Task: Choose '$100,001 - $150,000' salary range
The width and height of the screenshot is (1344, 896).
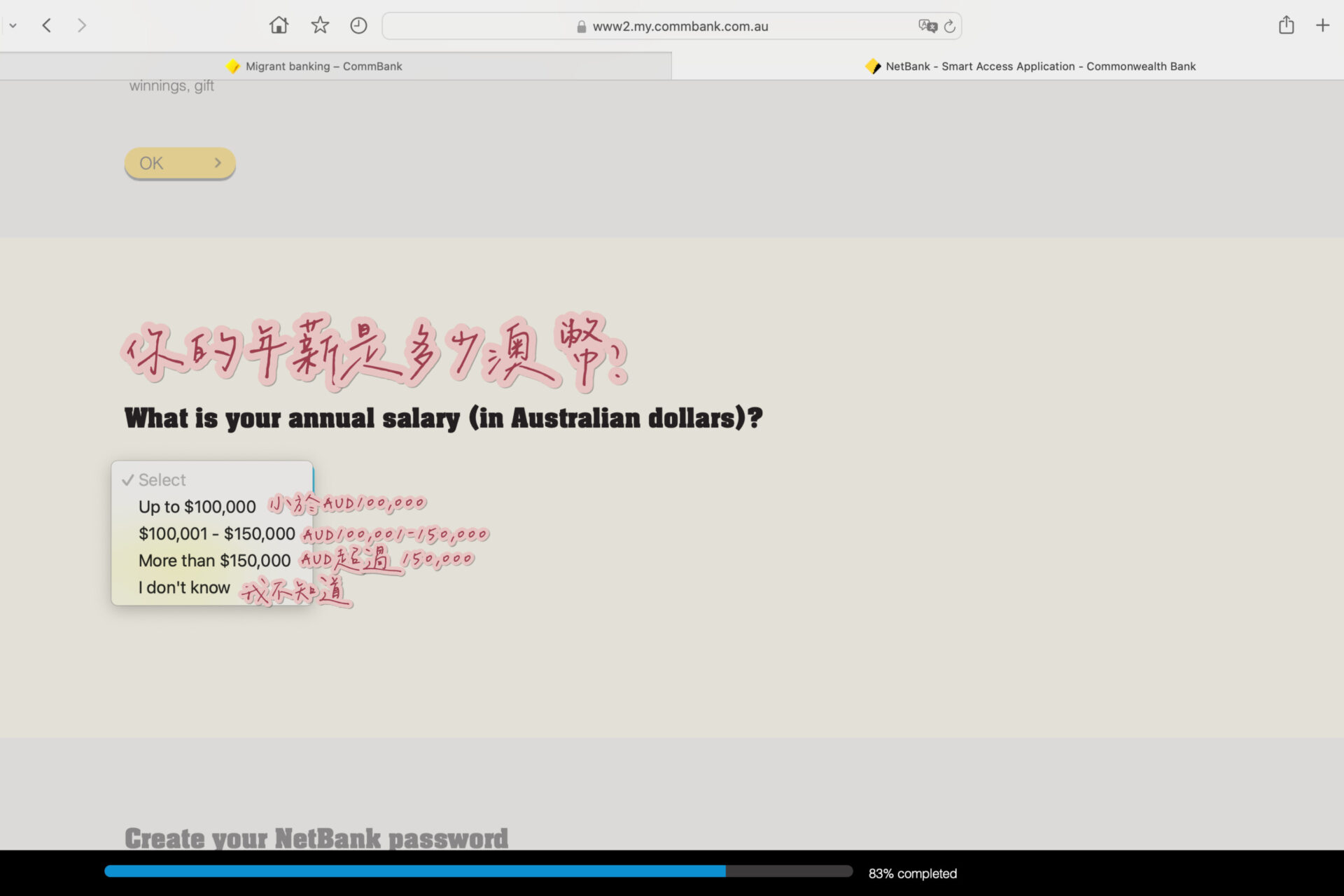Action: (x=216, y=534)
